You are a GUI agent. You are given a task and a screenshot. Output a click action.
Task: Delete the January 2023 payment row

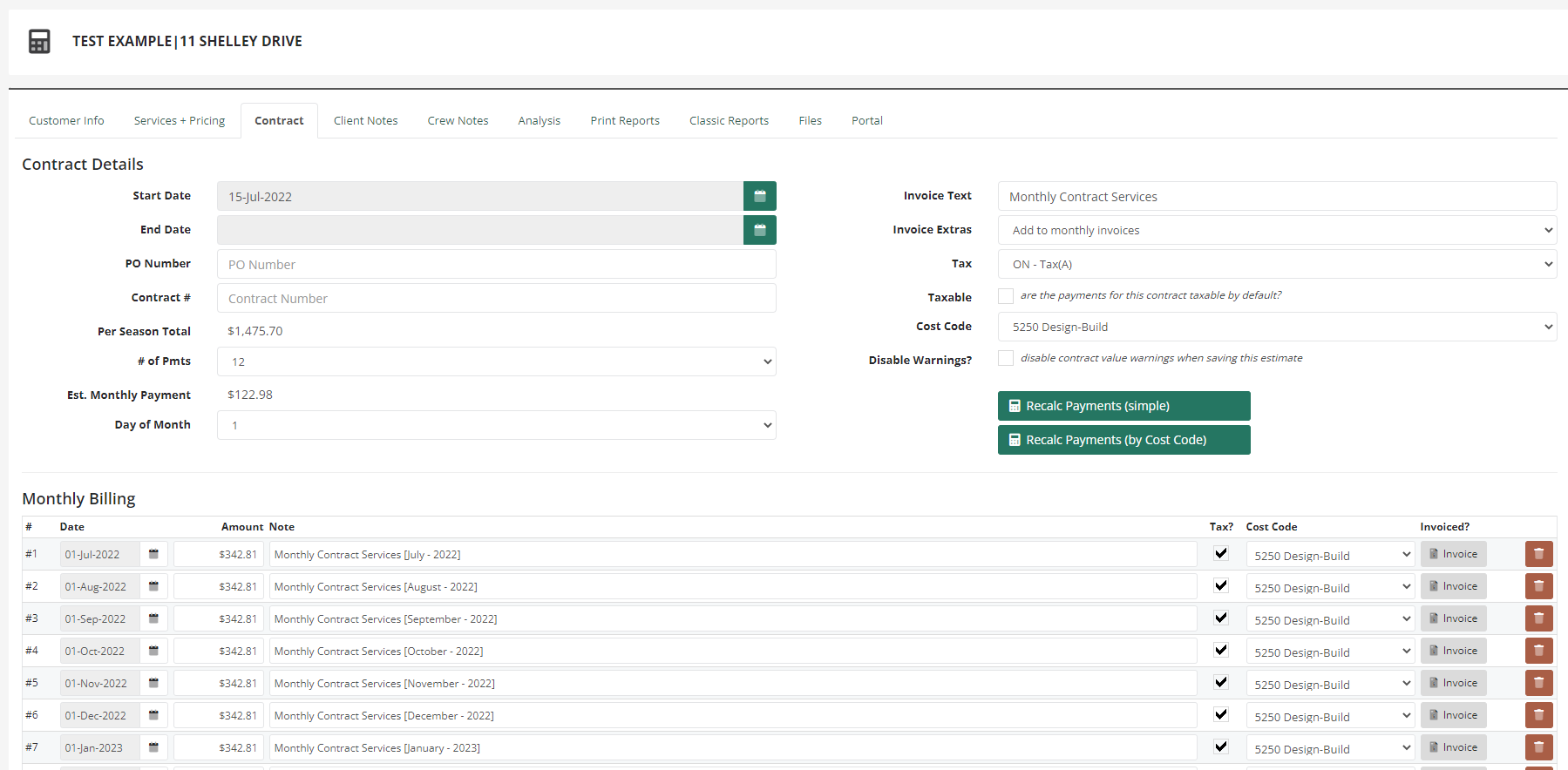(1538, 747)
